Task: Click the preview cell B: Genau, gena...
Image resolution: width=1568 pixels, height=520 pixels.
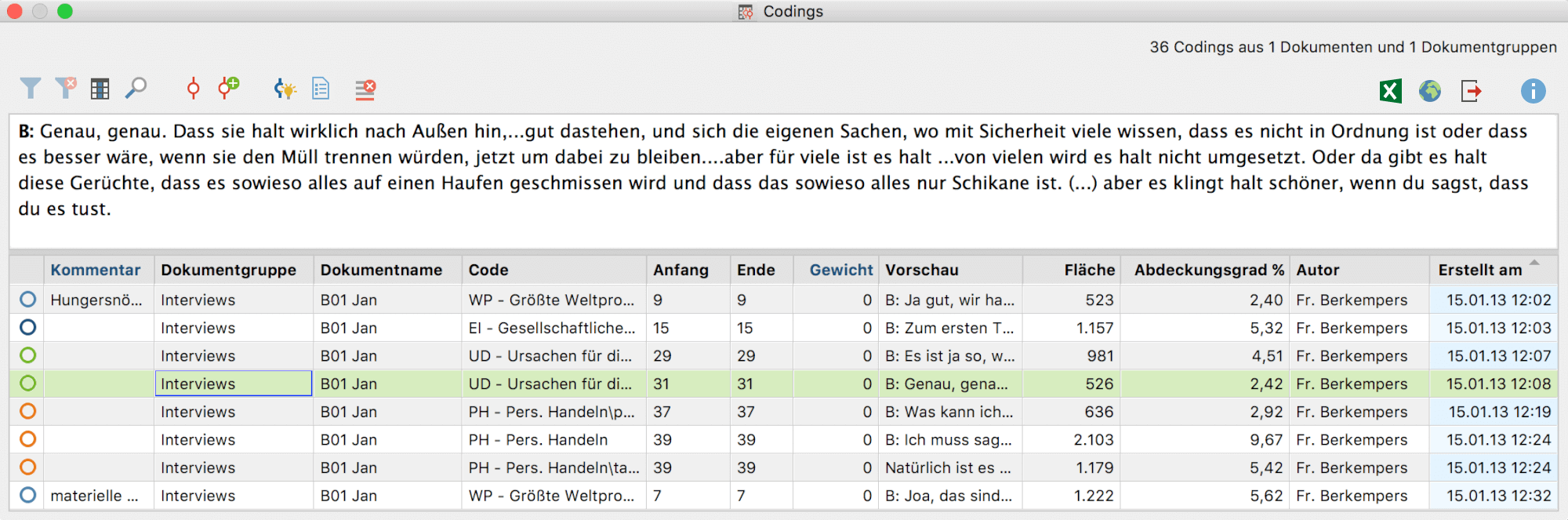Action: (950, 384)
